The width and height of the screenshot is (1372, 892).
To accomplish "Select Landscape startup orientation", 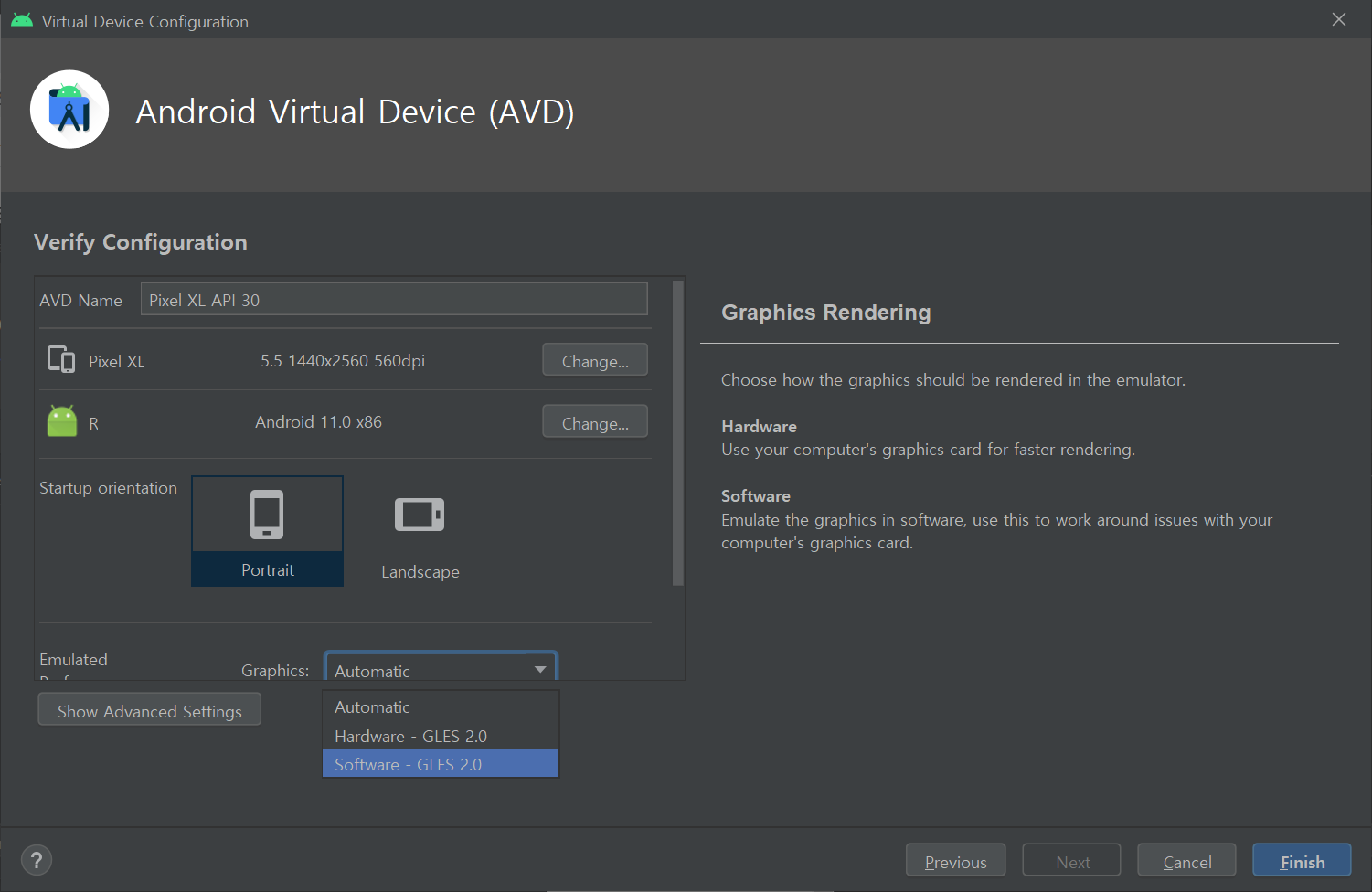I will tap(420, 538).
